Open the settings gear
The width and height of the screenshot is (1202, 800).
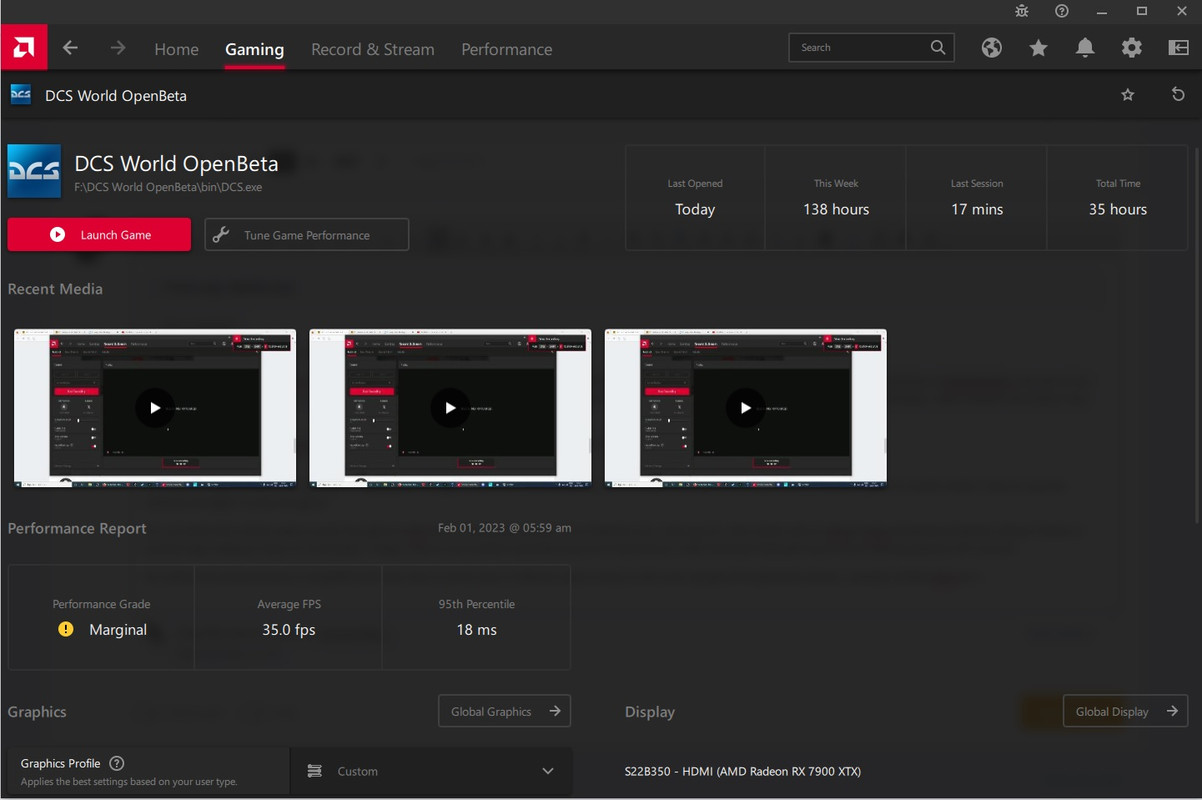(x=1131, y=47)
